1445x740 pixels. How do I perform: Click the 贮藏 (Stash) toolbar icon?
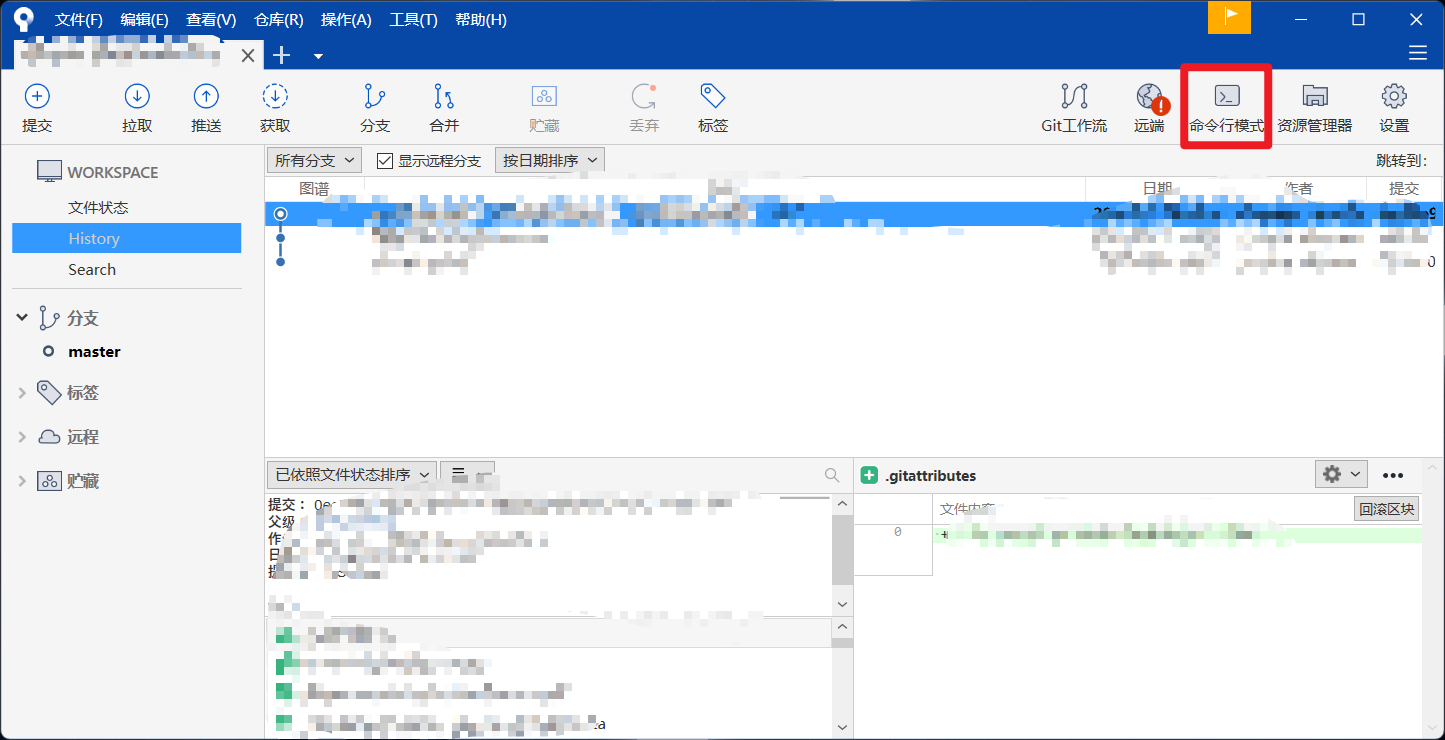pyautogui.click(x=543, y=106)
